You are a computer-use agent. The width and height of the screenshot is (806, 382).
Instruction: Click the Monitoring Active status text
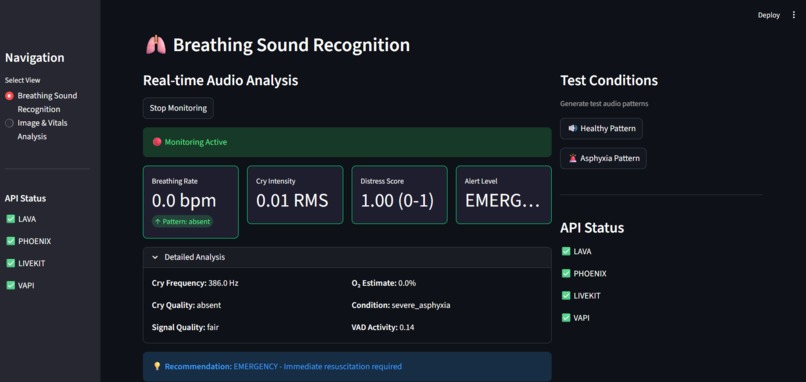pyautogui.click(x=196, y=142)
